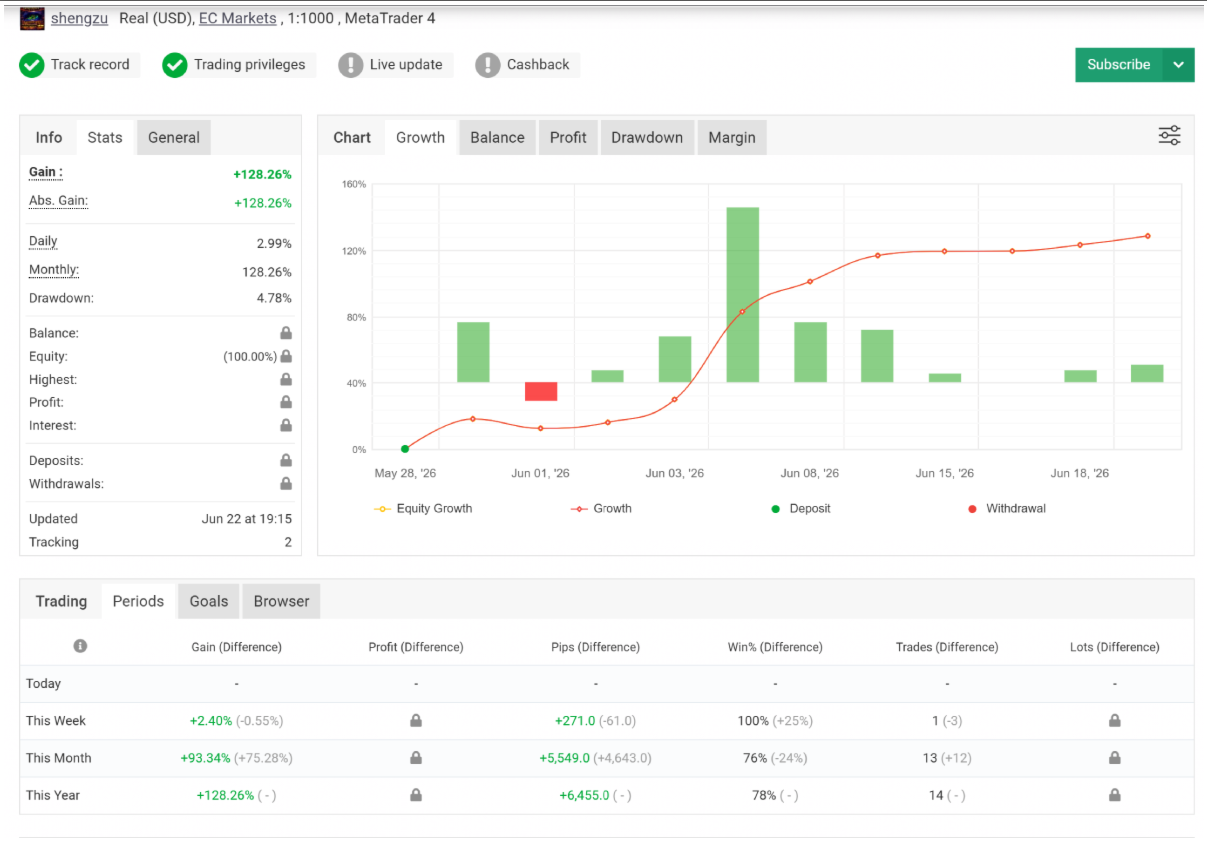Click the lock icon beside Withdrawals
This screenshot has width=1207, height=842.
286,484
